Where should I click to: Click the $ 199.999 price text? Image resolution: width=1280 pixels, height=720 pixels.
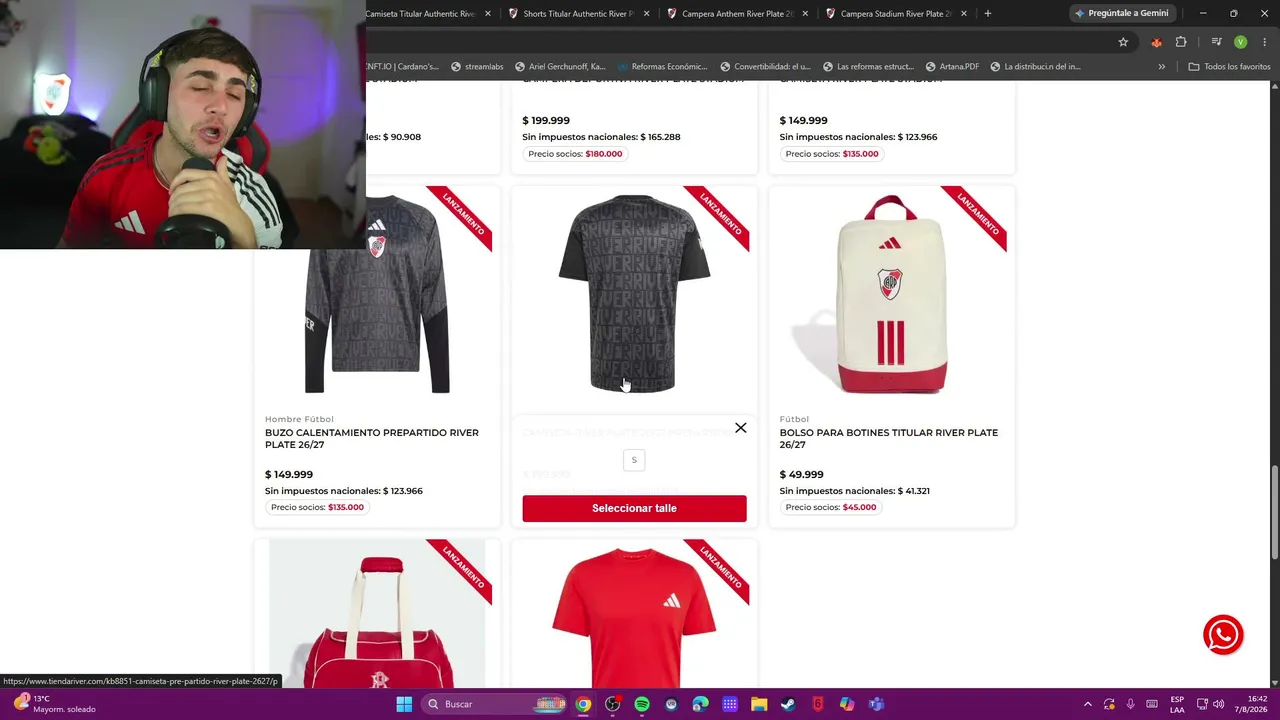click(546, 121)
